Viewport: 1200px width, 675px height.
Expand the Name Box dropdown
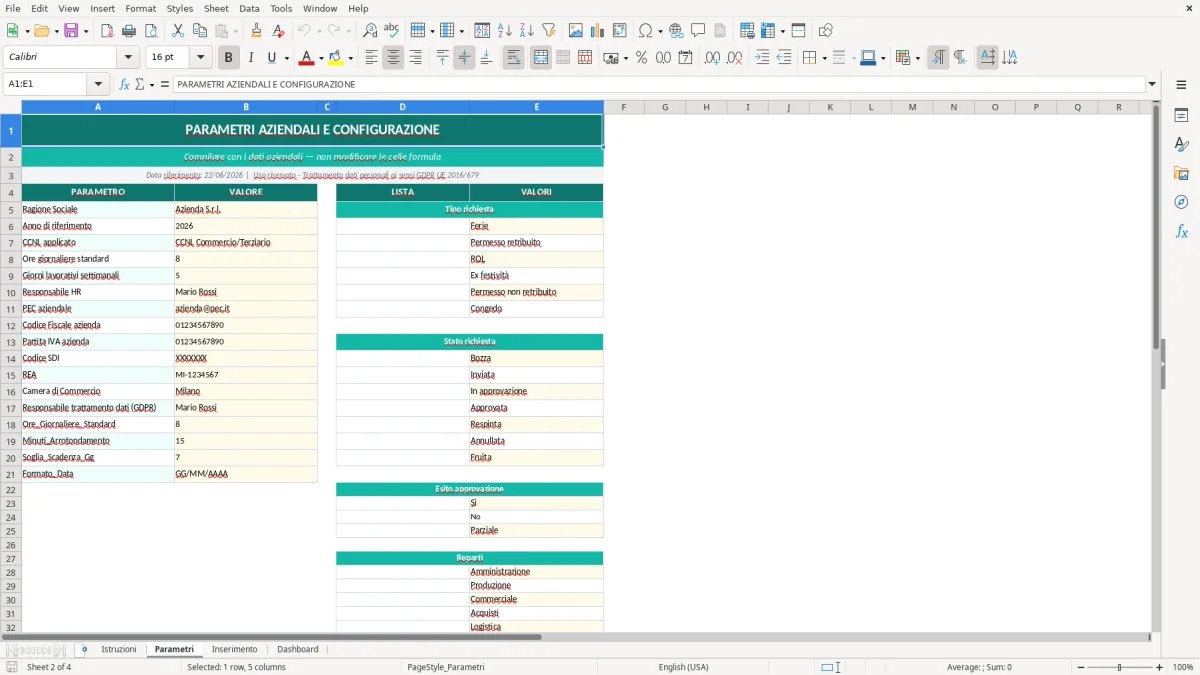click(98, 84)
